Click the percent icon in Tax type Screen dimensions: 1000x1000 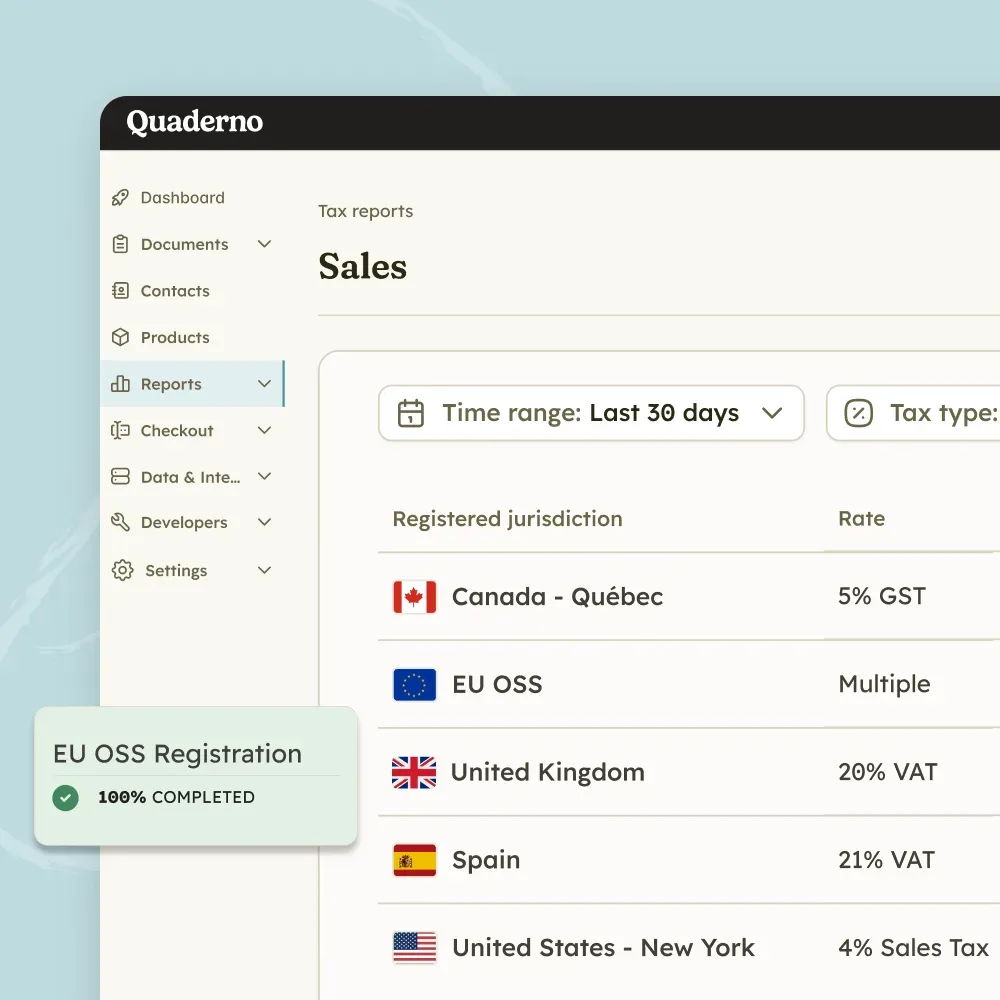tap(858, 413)
